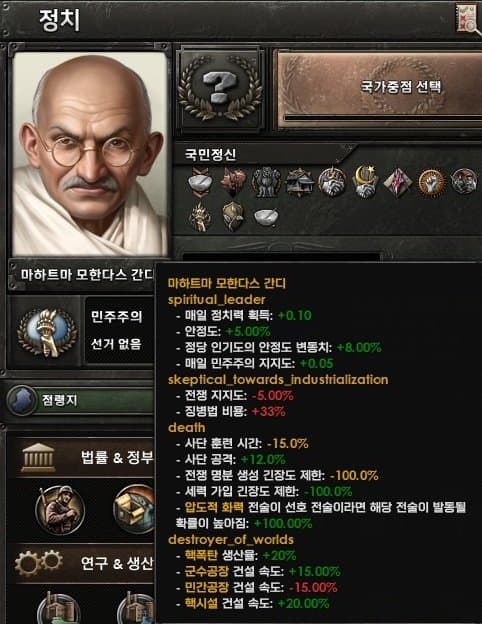This screenshot has height=624, width=482.
Task: Select the handshake circle spirit icon
Action: pos(332,182)
